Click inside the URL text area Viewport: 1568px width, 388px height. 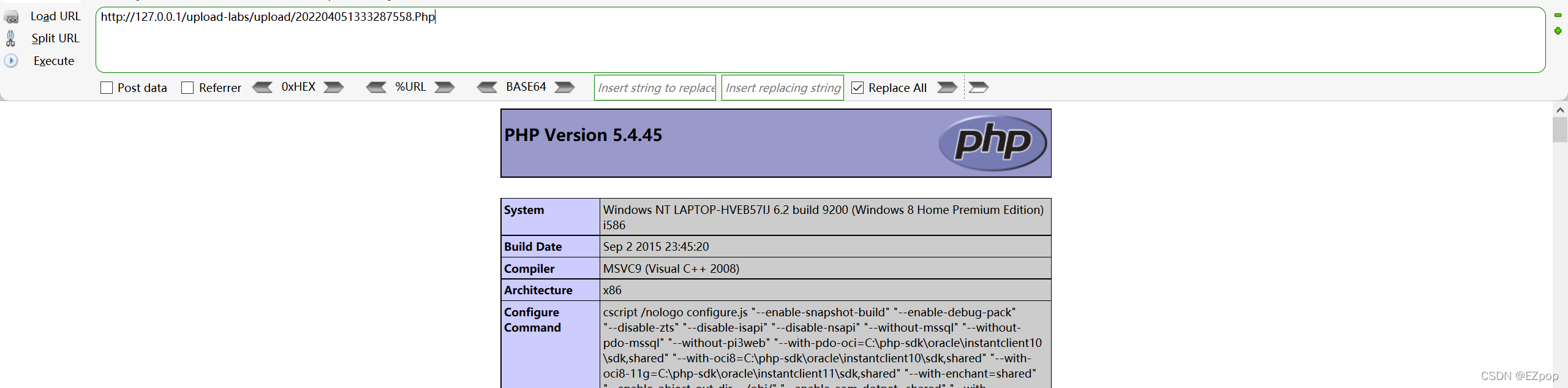click(x=821, y=40)
